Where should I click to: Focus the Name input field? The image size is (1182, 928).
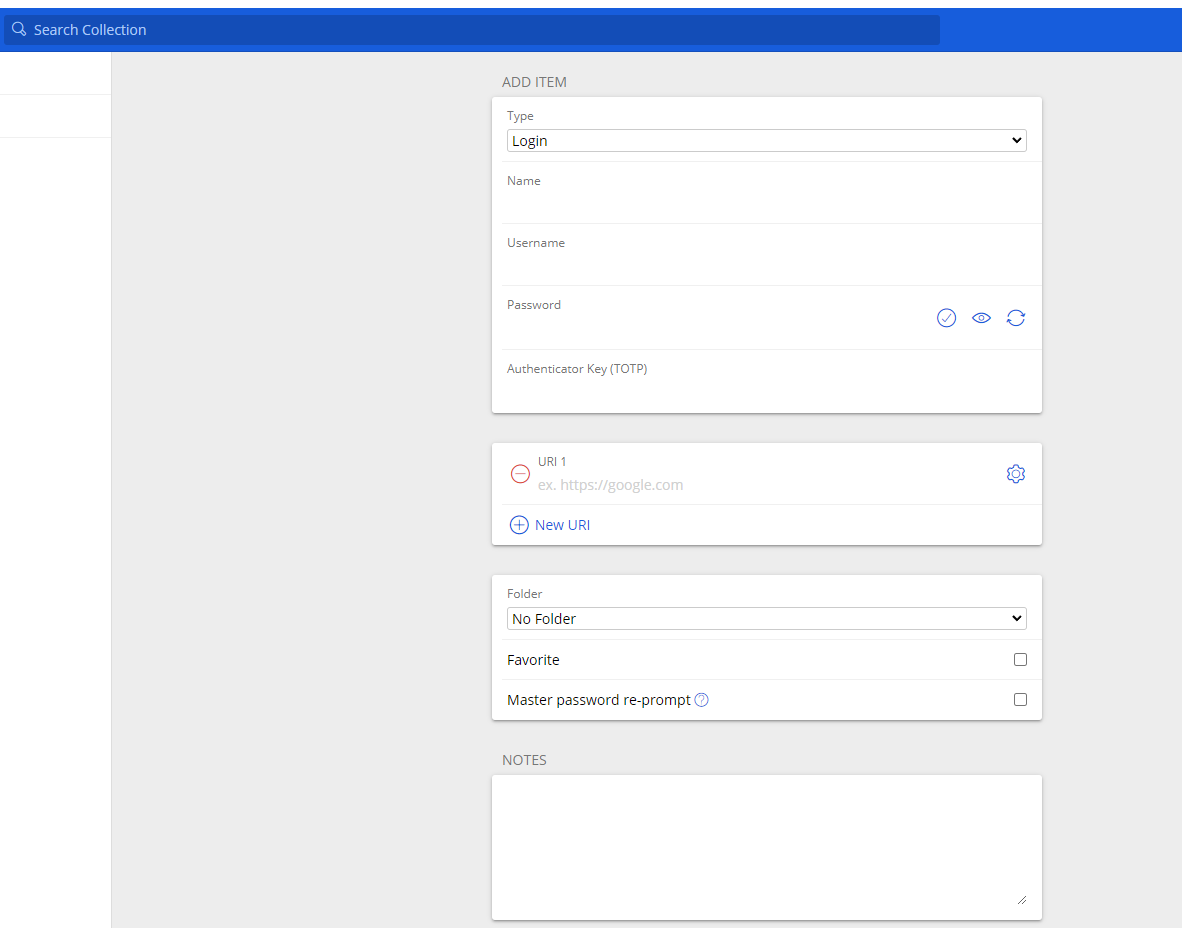click(x=766, y=204)
